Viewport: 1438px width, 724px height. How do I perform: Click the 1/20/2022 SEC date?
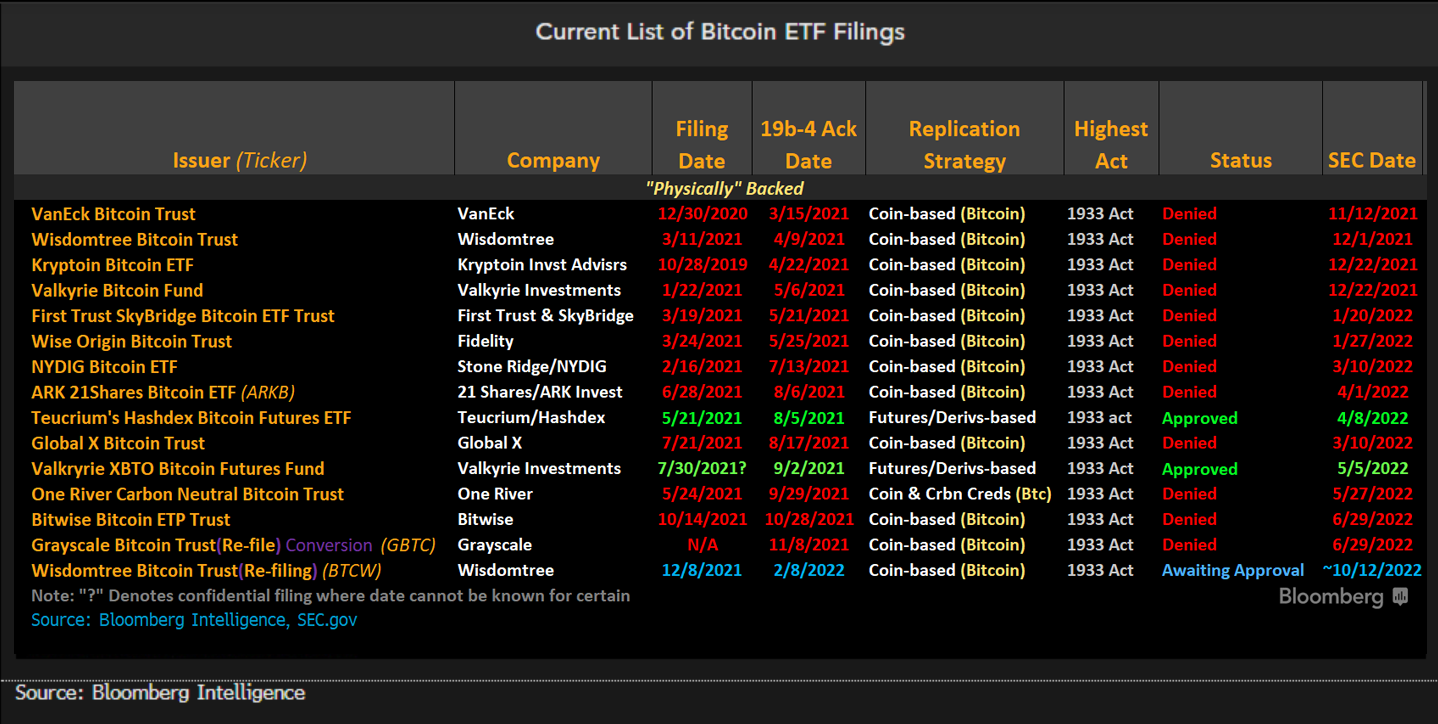tap(1373, 316)
